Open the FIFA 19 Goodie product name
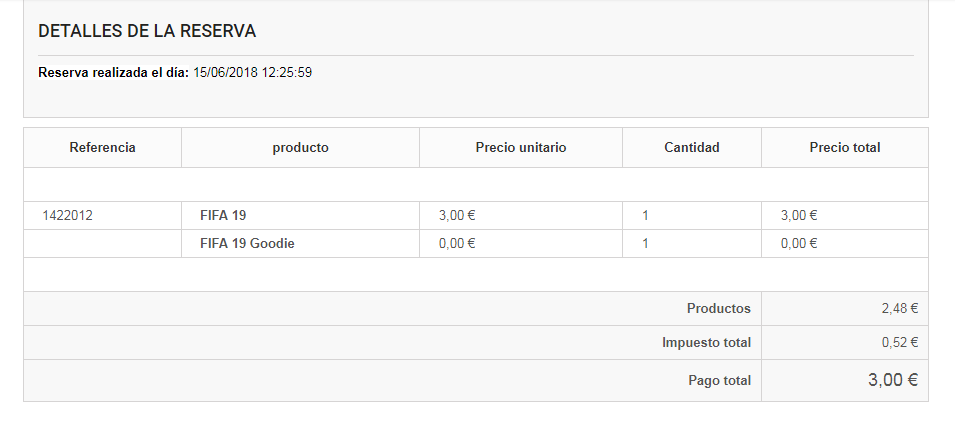955x421 pixels. tap(247, 243)
